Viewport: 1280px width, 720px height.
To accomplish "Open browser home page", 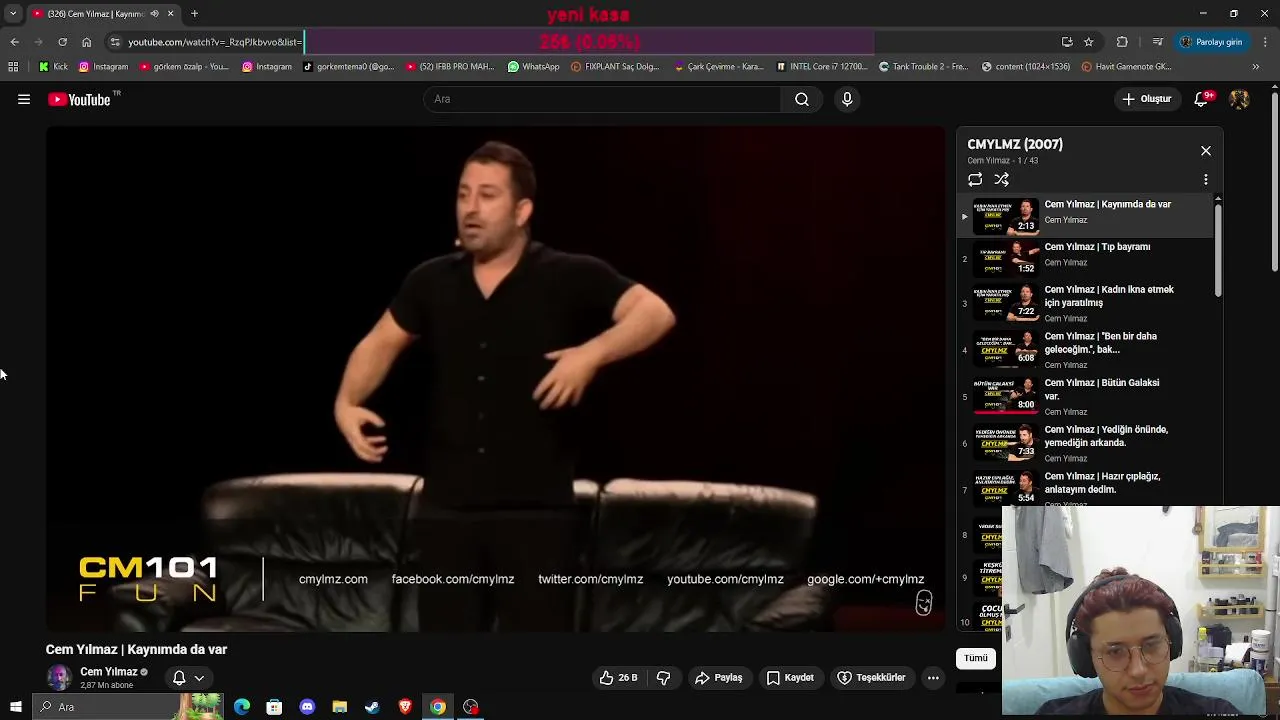I will pos(87,42).
